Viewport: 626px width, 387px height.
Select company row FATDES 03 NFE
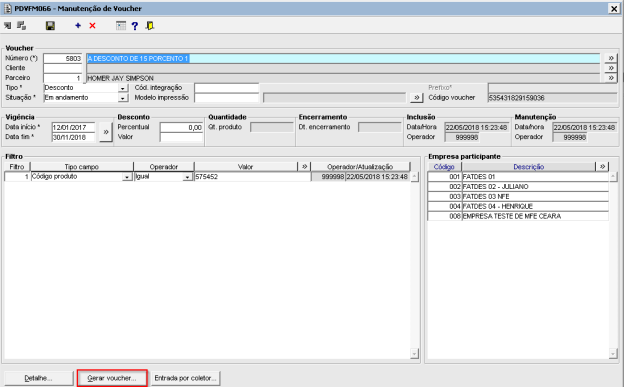(x=518, y=196)
